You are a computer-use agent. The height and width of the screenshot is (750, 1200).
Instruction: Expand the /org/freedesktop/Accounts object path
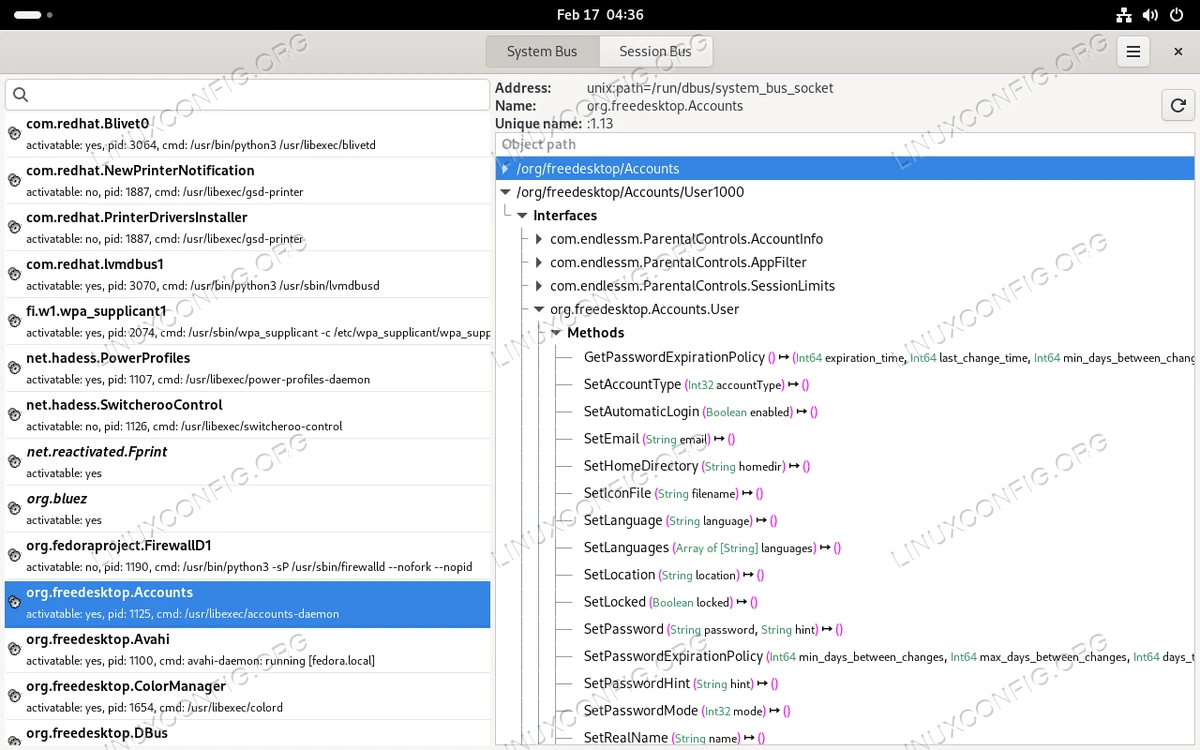[506, 169]
